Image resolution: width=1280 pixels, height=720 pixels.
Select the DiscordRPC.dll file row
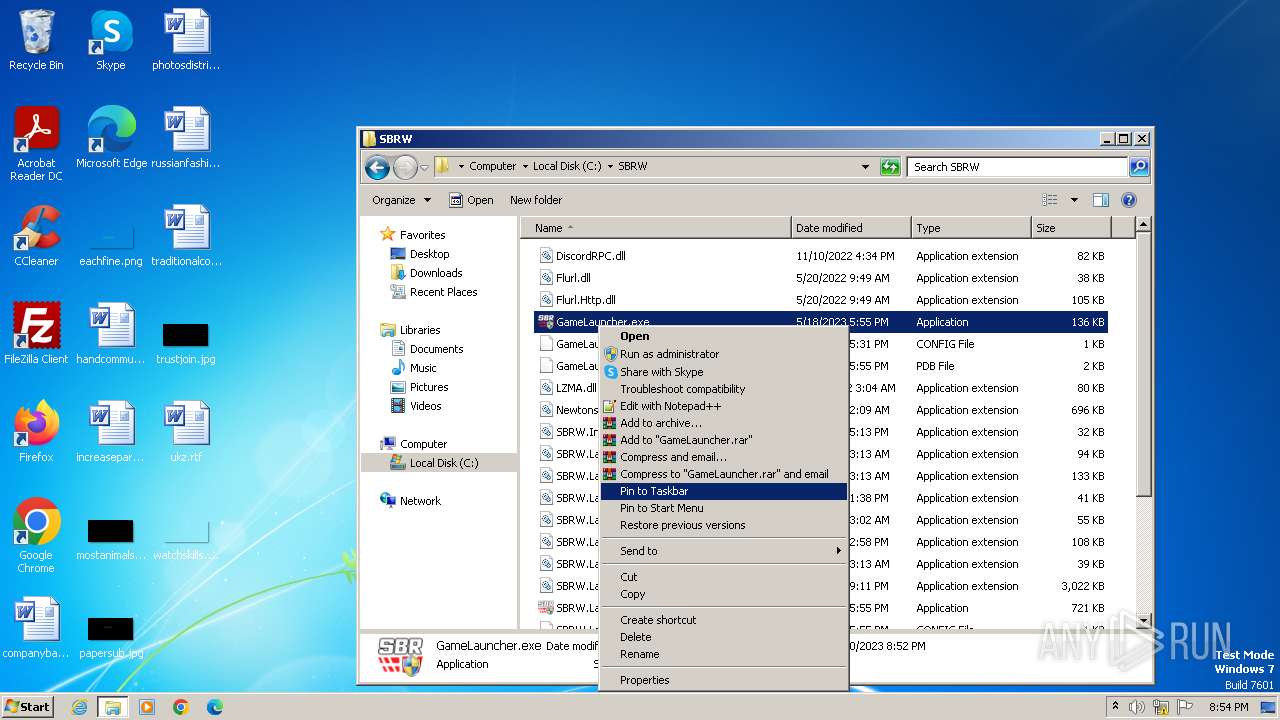click(822, 256)
